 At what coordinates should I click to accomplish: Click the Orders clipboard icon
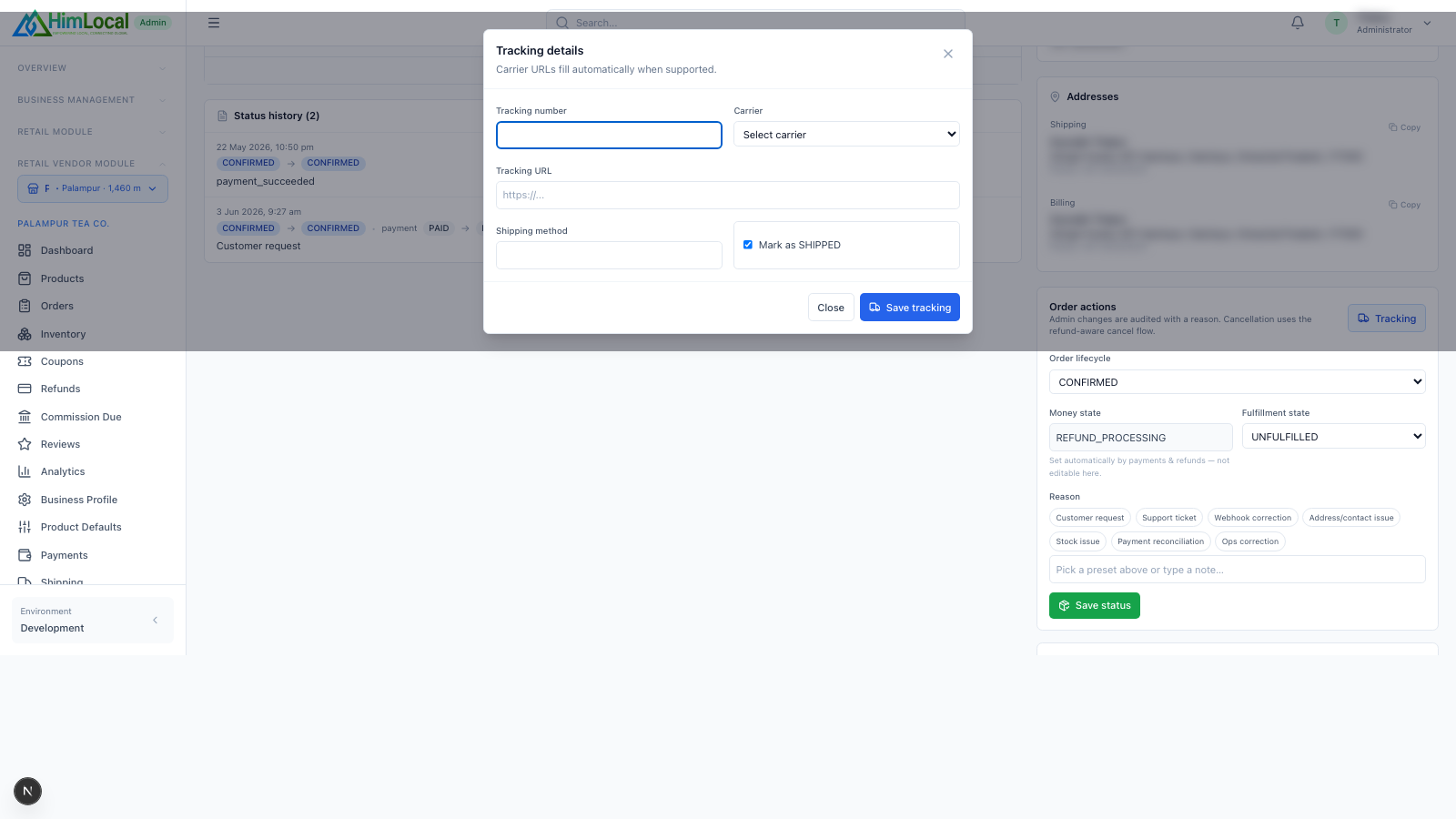click(x=25, y=306)
